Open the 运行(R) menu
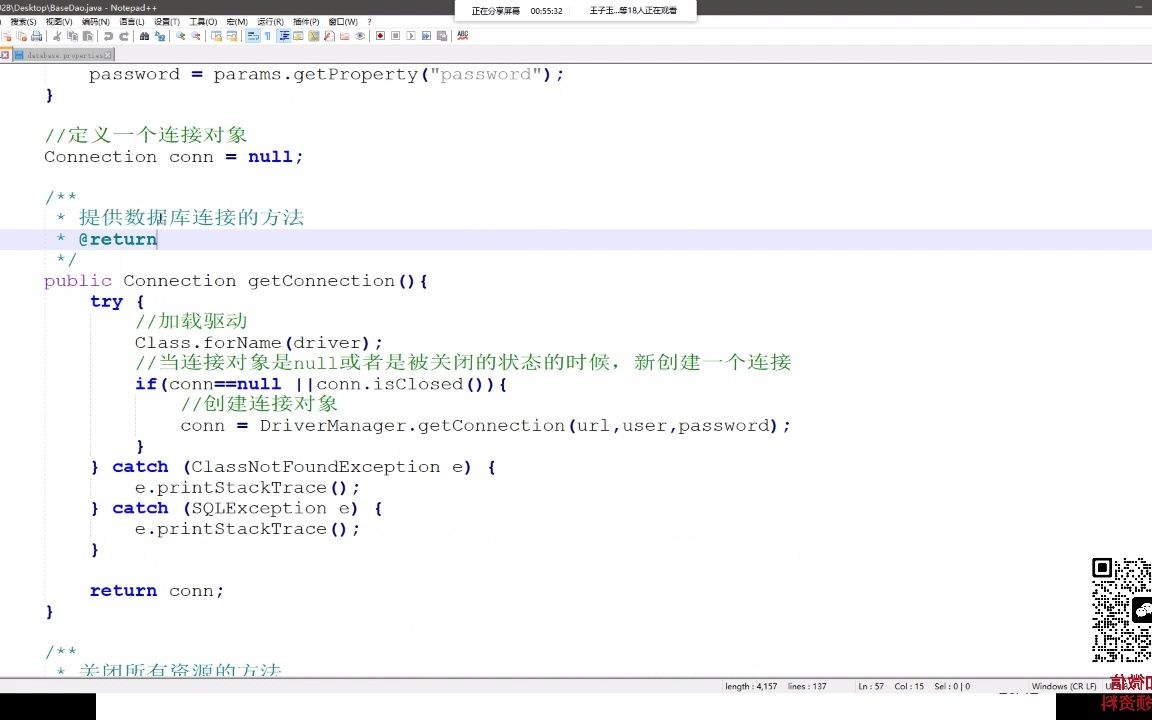 click(268, 21)
